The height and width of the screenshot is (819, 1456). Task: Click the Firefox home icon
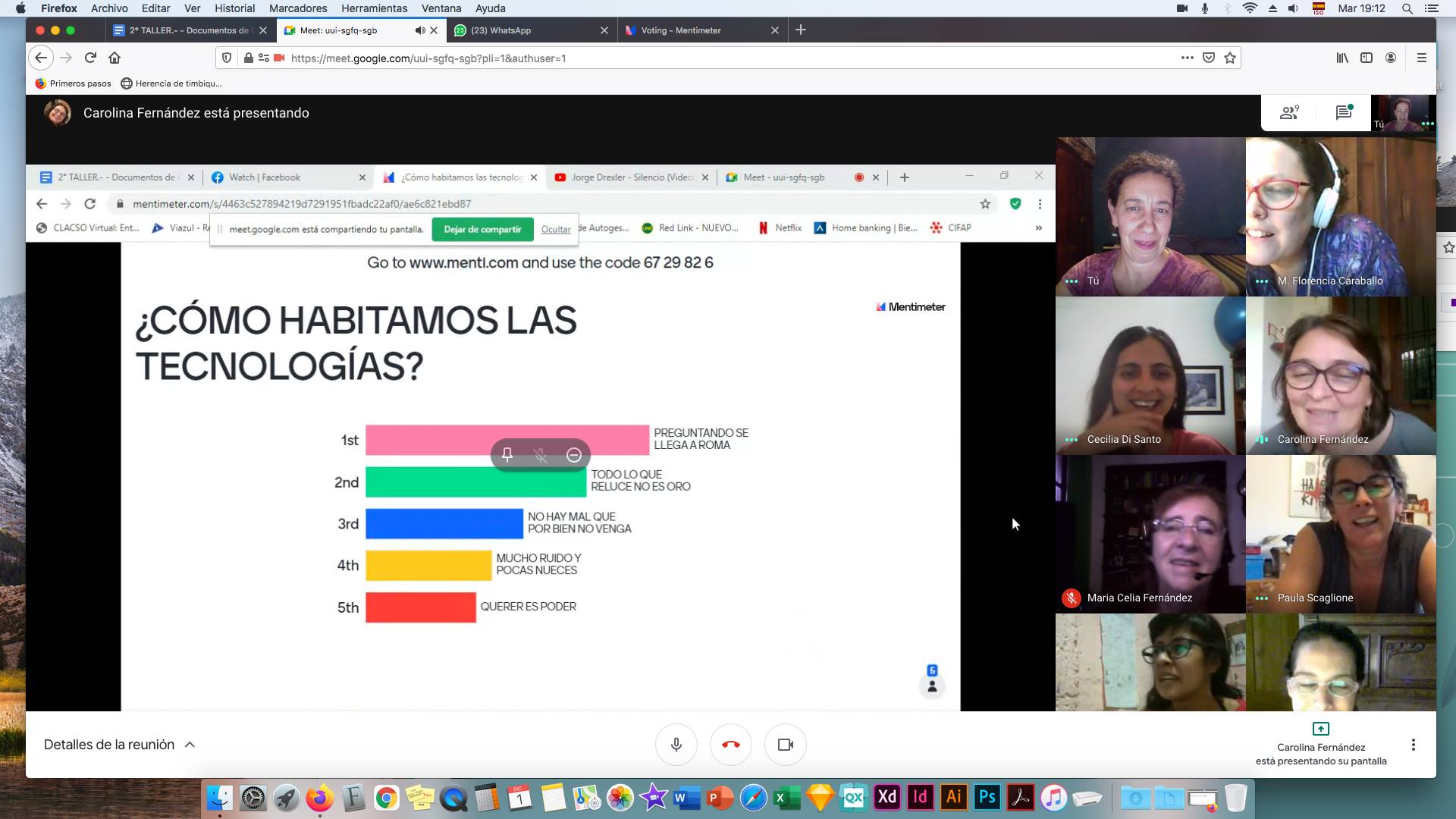pos(115,58)
